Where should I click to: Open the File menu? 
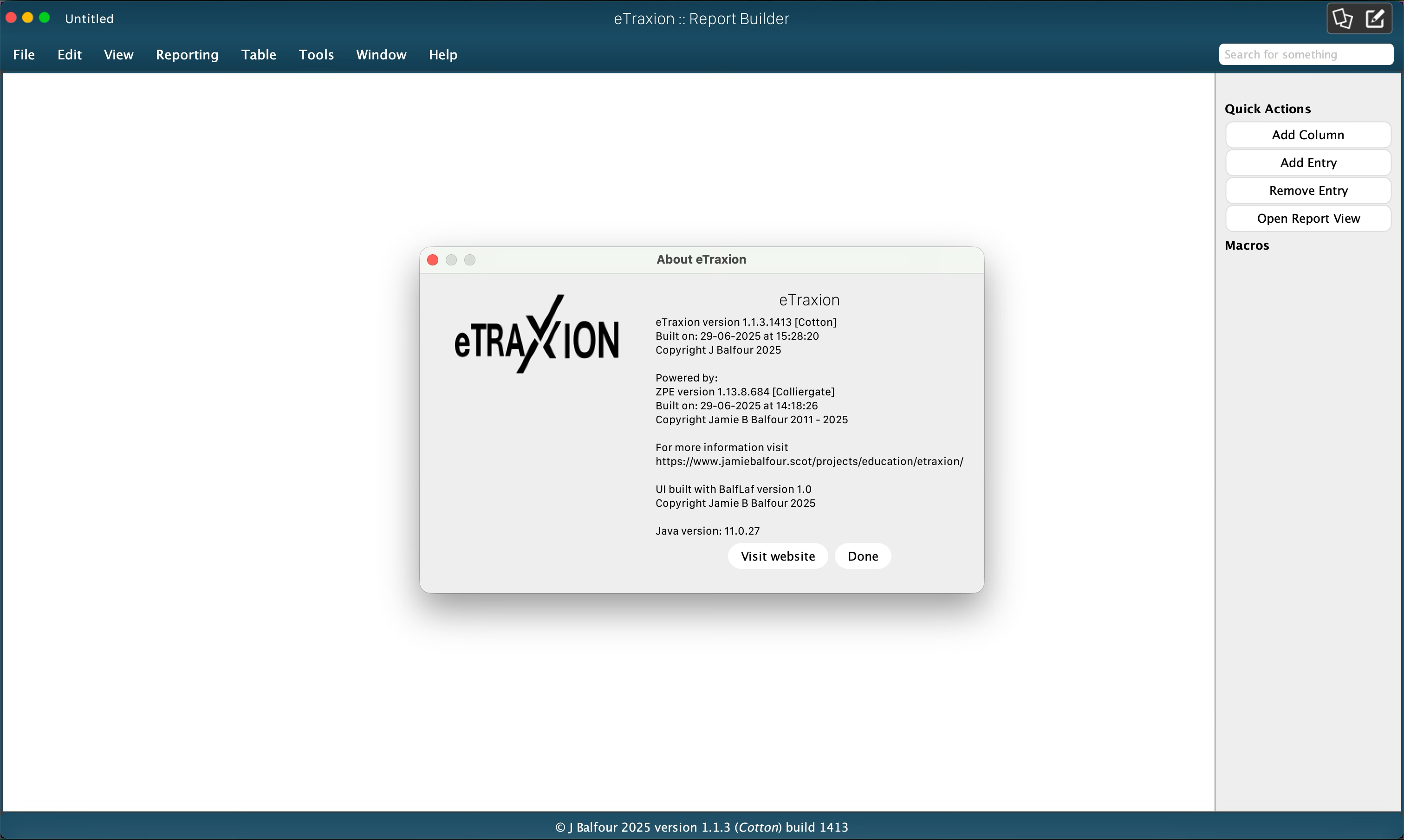tap(24, 55)
